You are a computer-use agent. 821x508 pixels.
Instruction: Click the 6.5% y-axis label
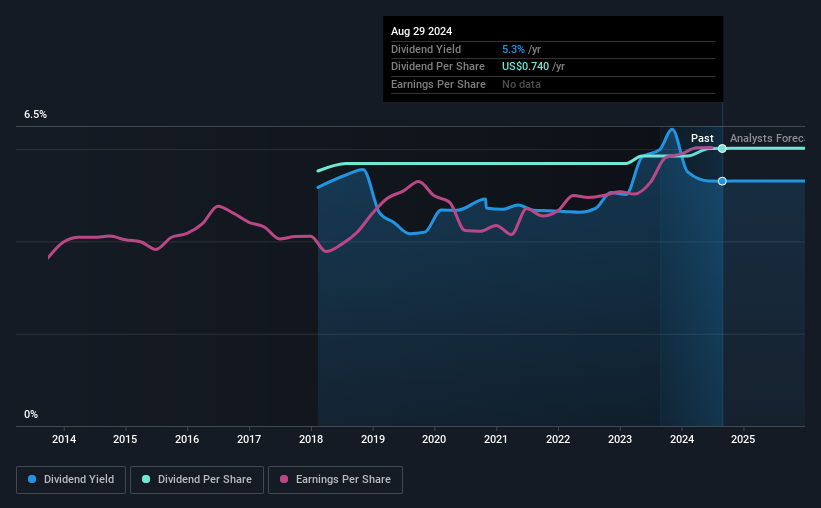pyautogui.click(x=36, y=115)
